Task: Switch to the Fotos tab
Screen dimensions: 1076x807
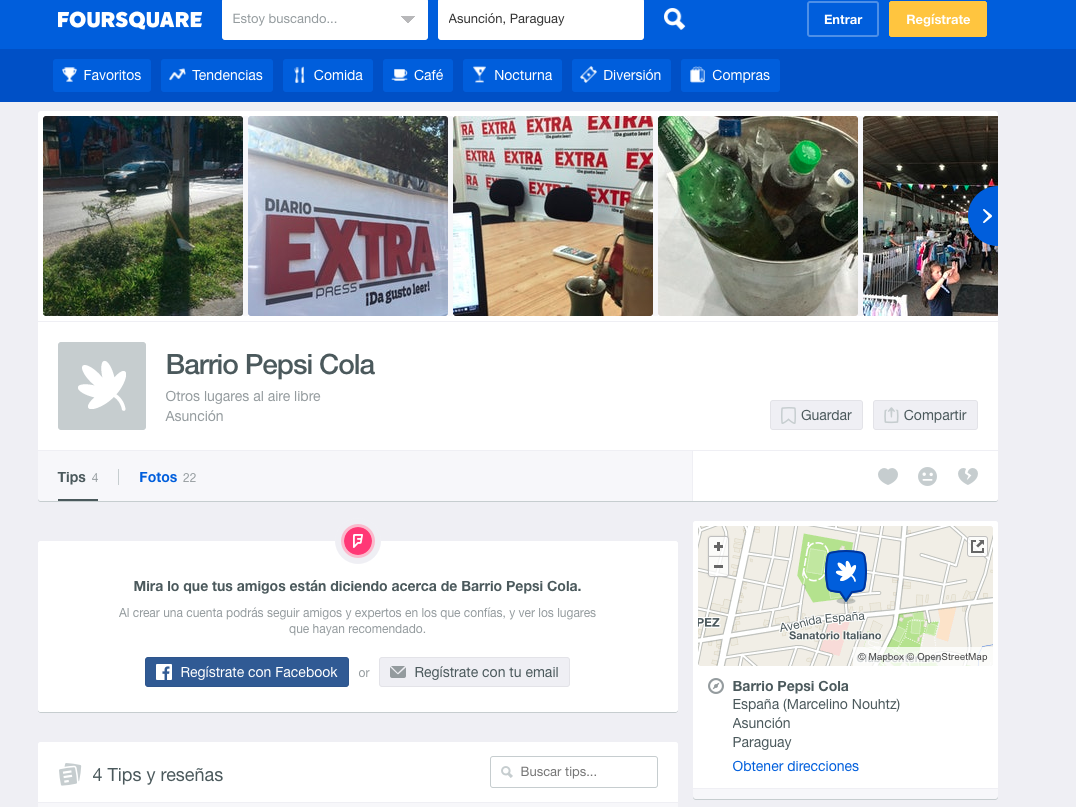Action: 167,478
